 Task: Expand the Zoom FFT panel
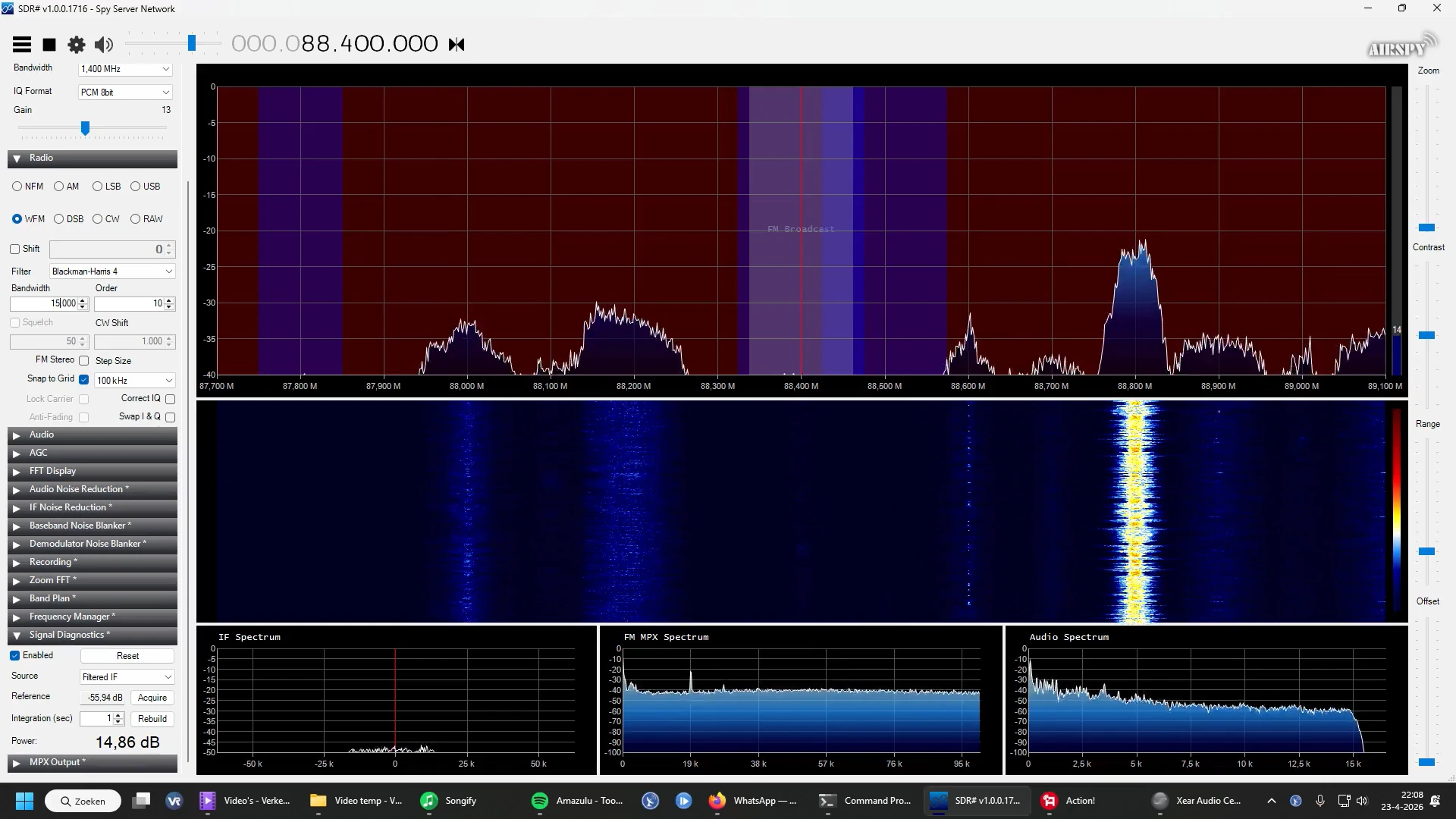coord(93,581)
